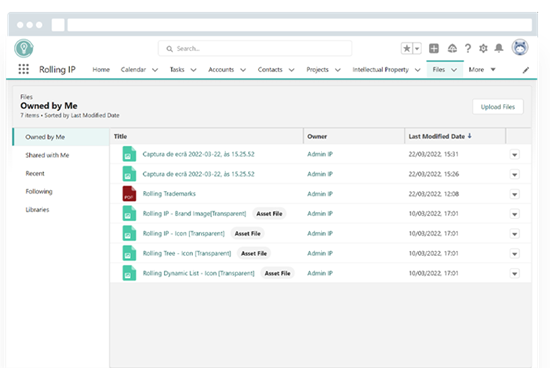Open the Setup gear icon
550x368 pixels.
[483, 48]
